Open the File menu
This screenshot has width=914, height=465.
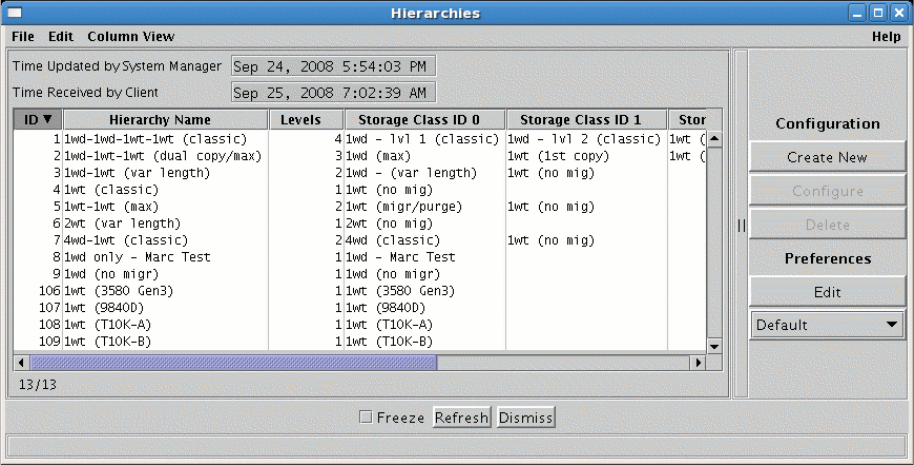point(23,36)
